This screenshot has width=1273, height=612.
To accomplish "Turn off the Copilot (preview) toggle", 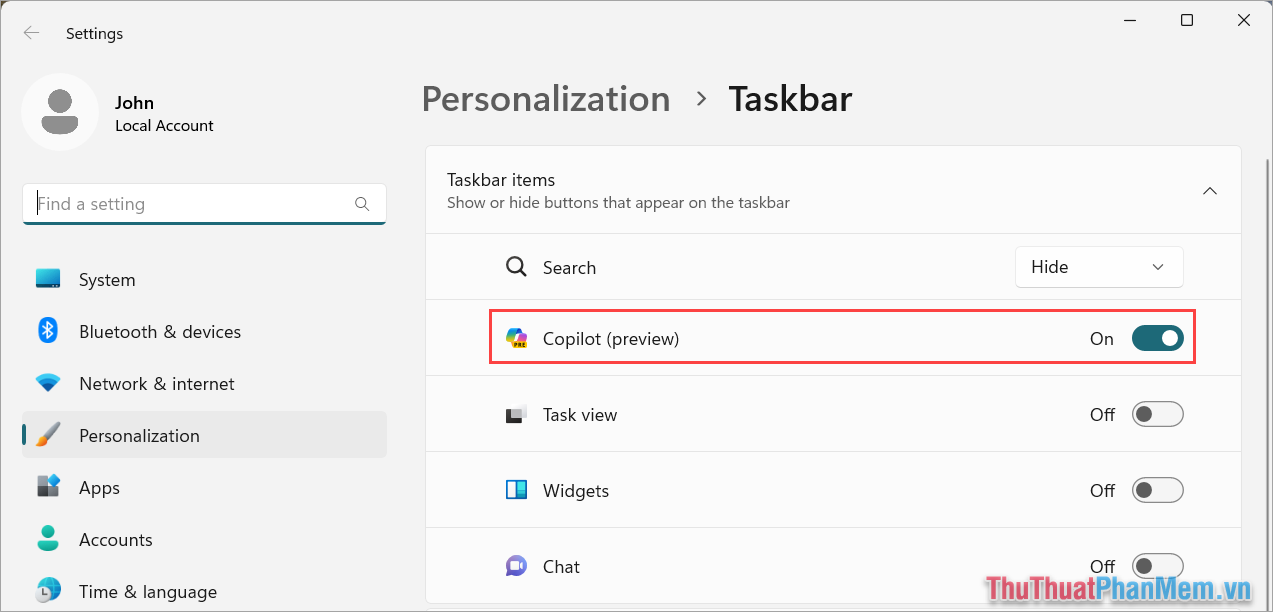I will tap(1157, 338).
